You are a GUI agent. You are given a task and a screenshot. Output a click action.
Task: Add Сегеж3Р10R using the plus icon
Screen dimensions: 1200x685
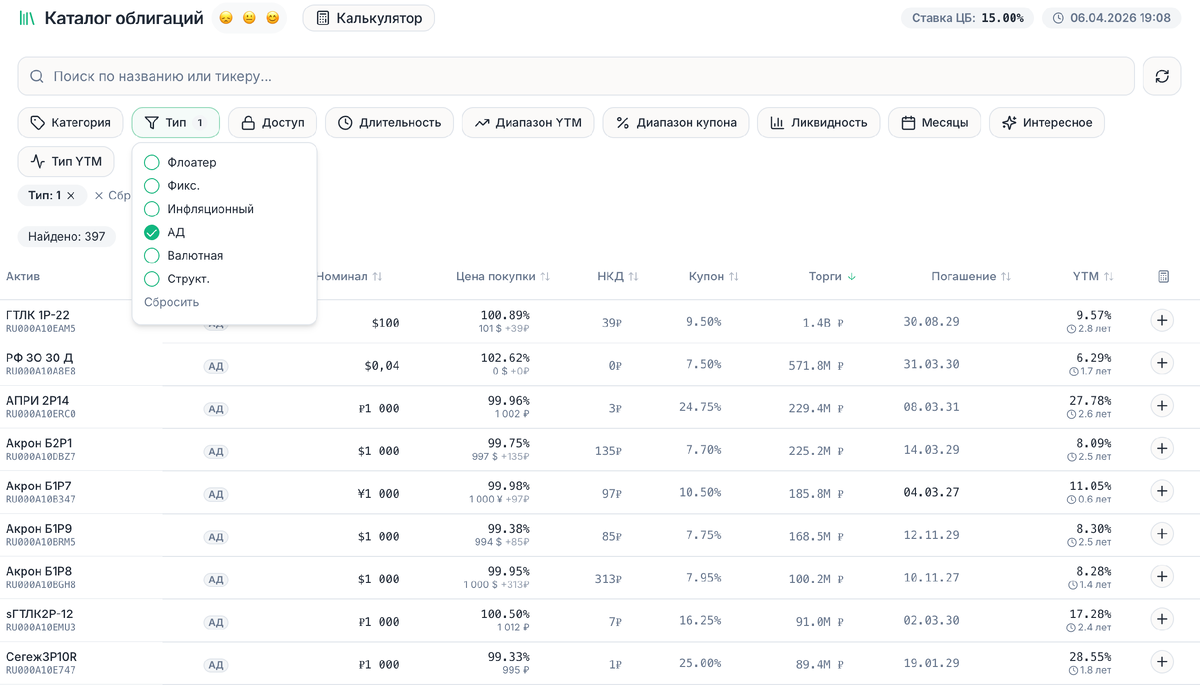coord(1162,662)
